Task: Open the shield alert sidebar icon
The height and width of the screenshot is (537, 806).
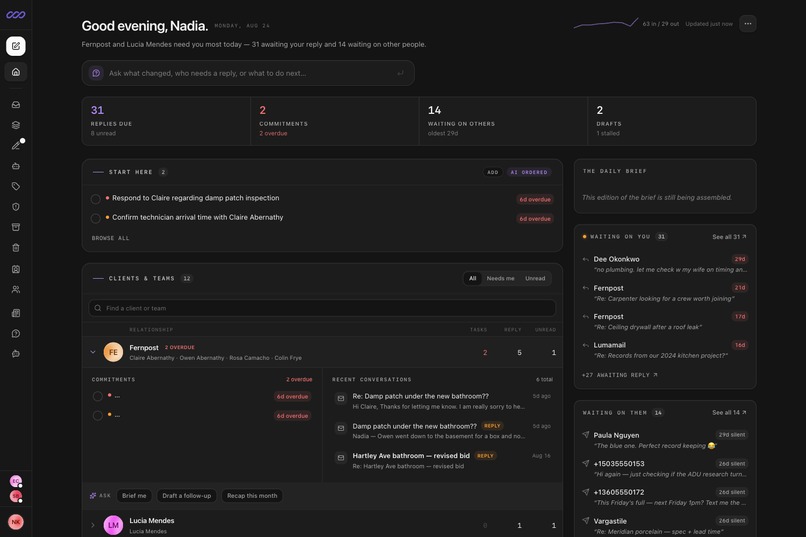Action: [x=16, y=207]
